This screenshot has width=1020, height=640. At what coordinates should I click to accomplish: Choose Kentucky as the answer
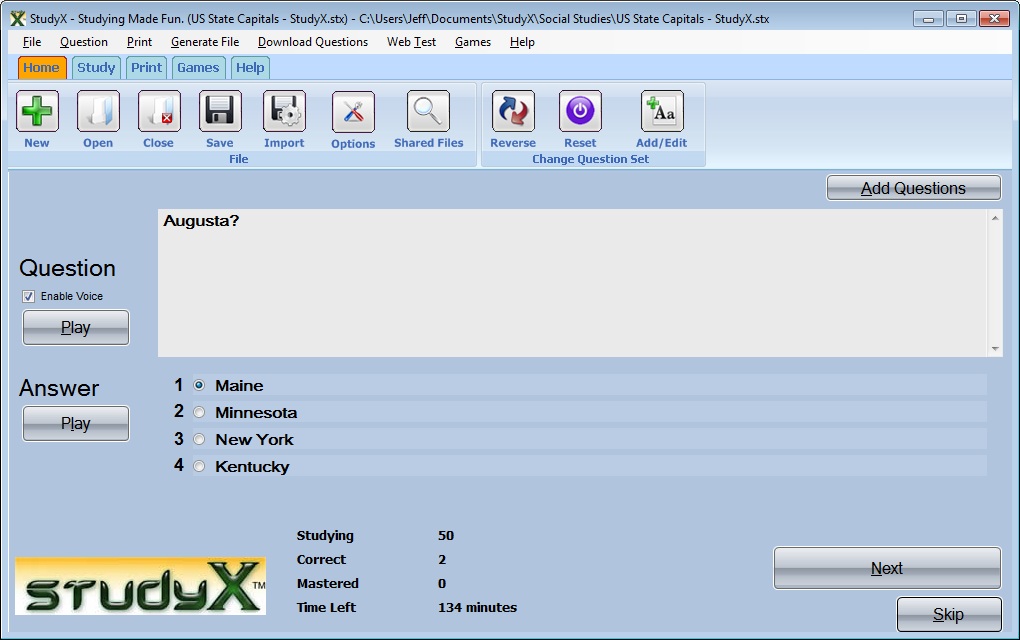(198, 466)
